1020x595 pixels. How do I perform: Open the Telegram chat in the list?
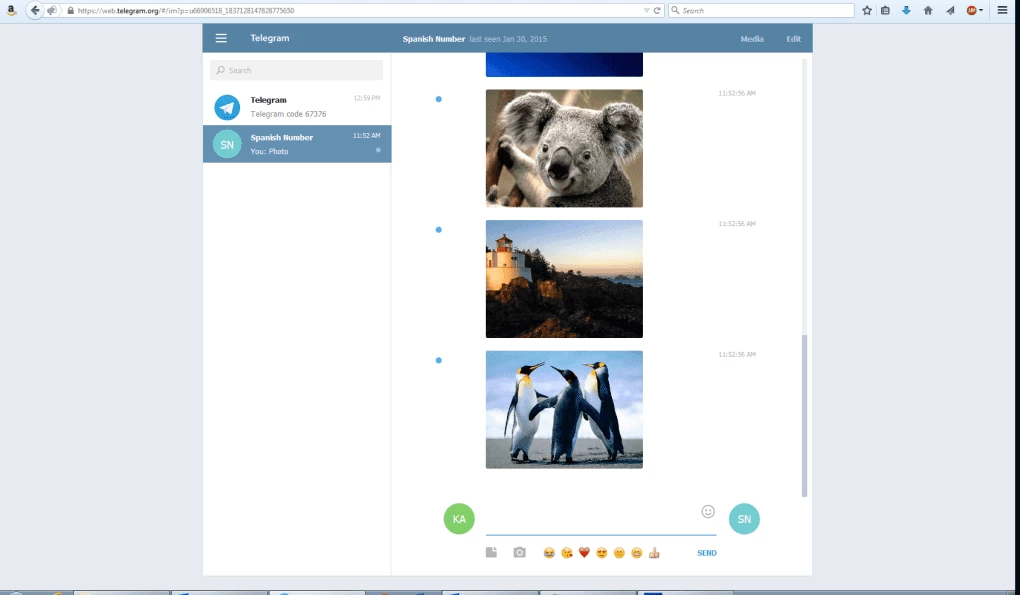pos(297,107)
